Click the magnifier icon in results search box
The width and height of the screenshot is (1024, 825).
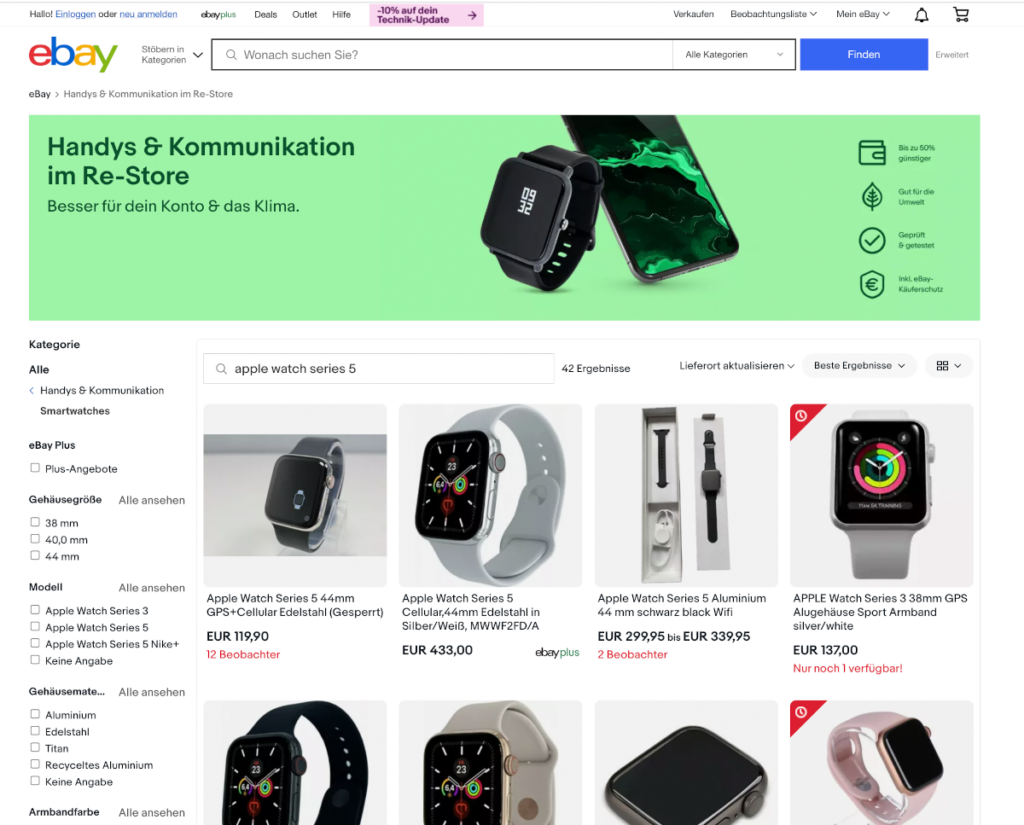pos(221,369)
